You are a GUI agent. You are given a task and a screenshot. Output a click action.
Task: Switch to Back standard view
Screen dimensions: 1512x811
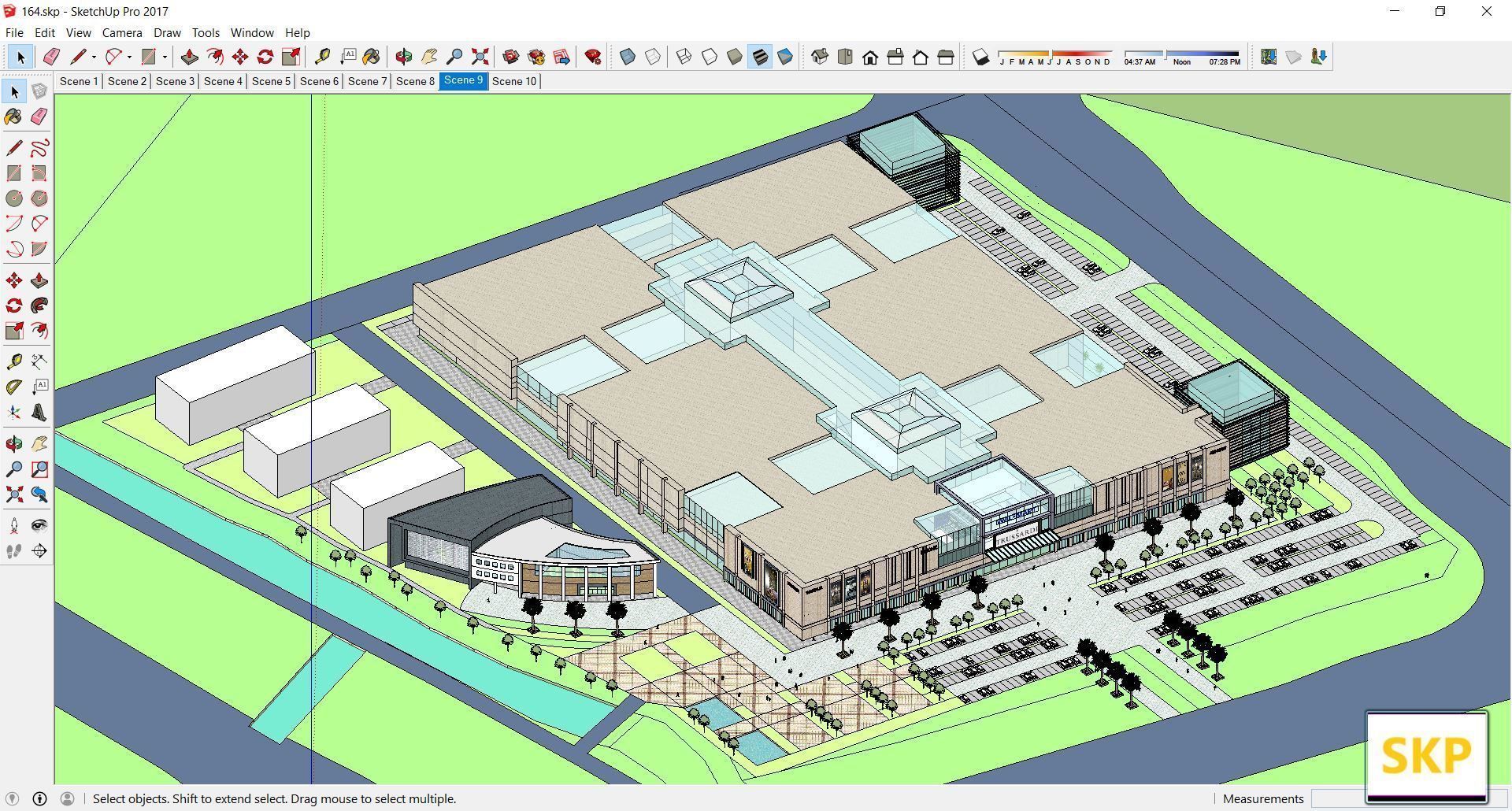click(921, 57)
